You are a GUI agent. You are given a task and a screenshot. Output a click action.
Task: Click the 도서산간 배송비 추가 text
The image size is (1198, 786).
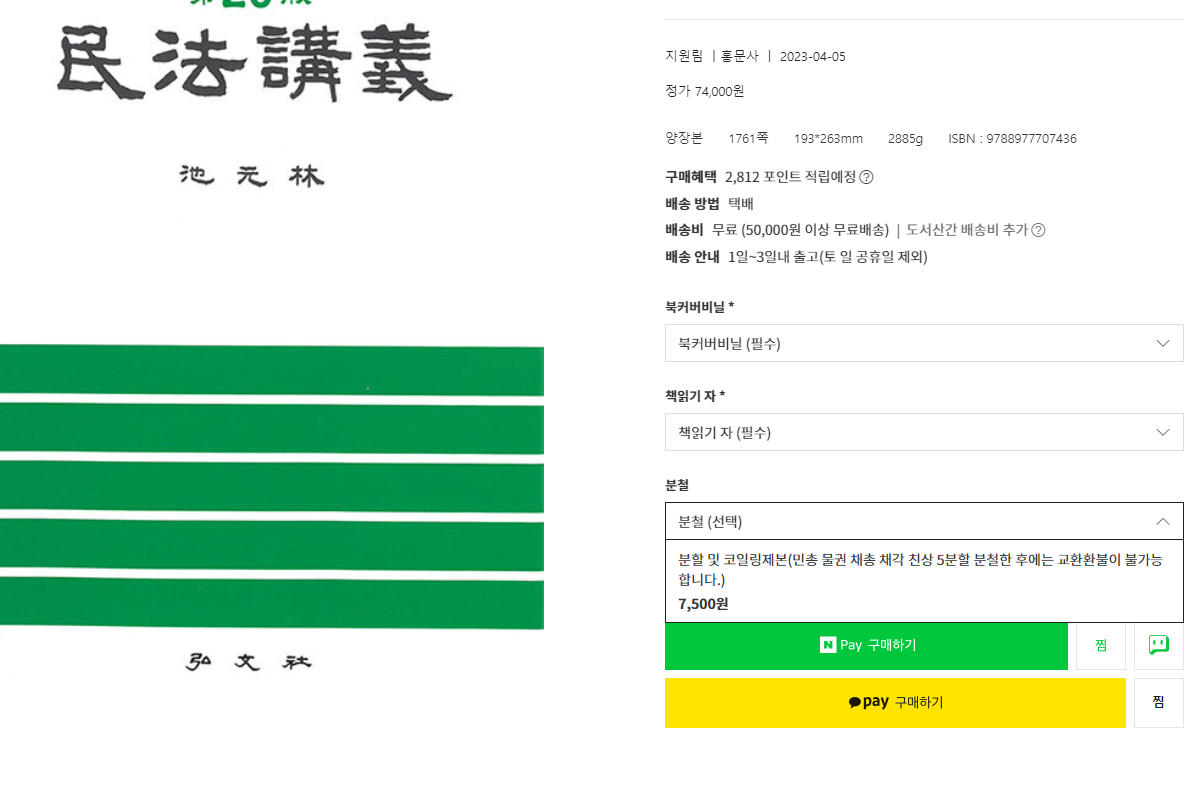[966, 230]
